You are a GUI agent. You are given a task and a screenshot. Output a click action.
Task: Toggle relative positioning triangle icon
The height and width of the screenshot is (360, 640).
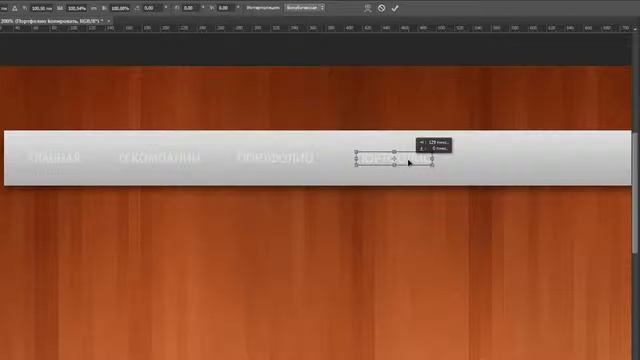[15, 8]
